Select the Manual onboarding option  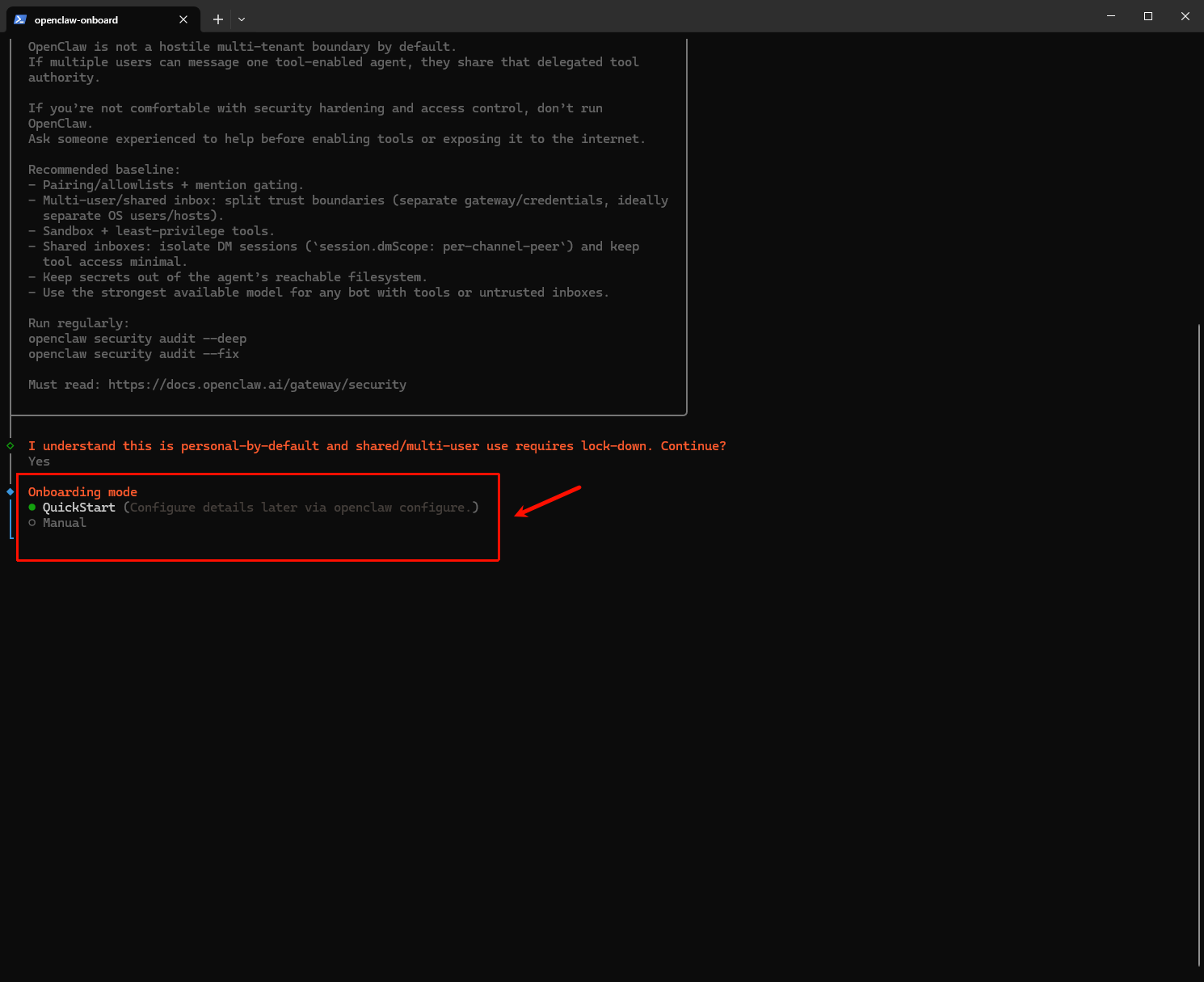coord(64,523)
